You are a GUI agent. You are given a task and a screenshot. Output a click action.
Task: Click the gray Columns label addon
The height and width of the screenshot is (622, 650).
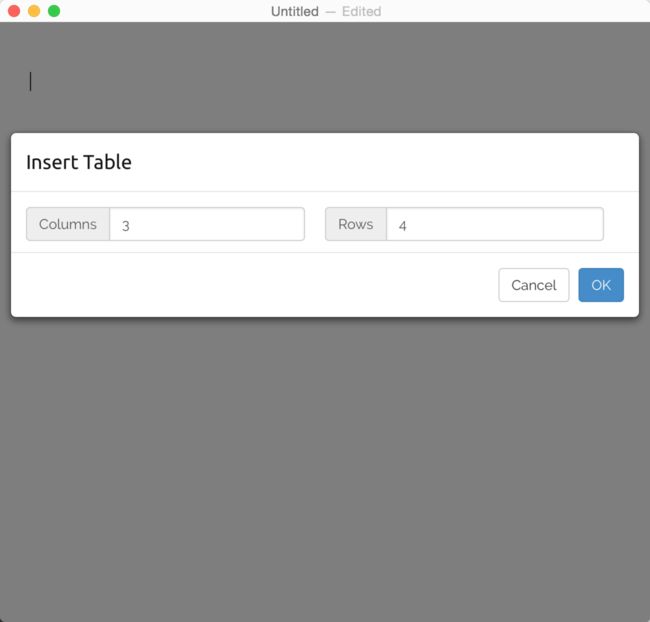click(68, 224)
